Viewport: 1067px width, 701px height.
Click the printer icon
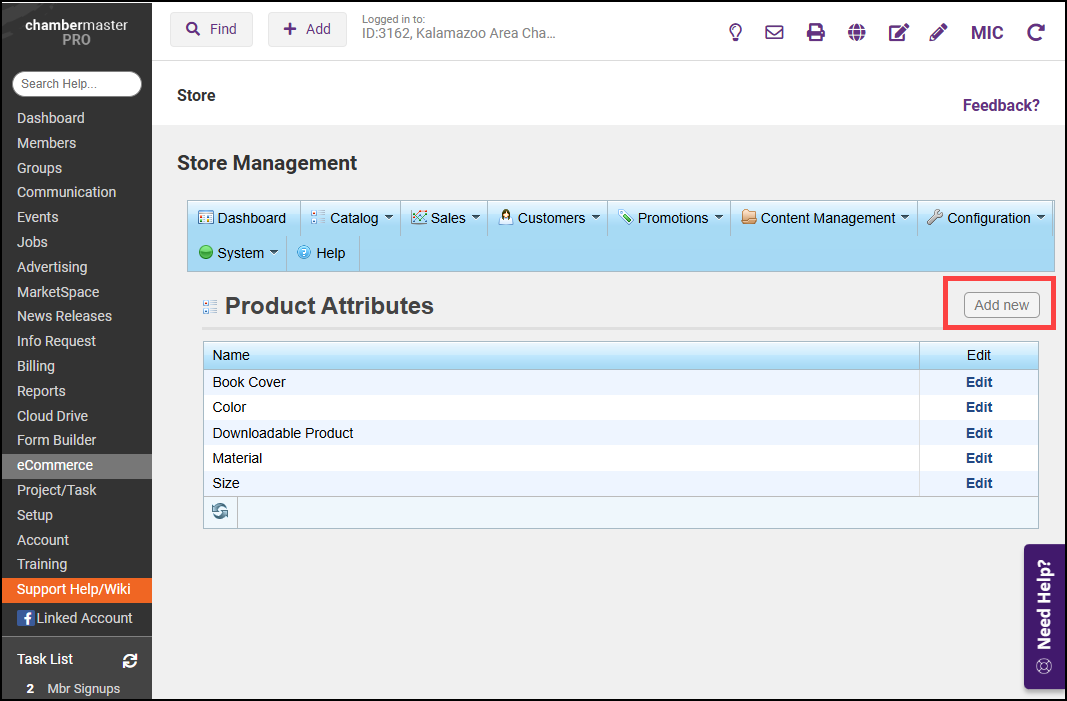coord(816,32)
